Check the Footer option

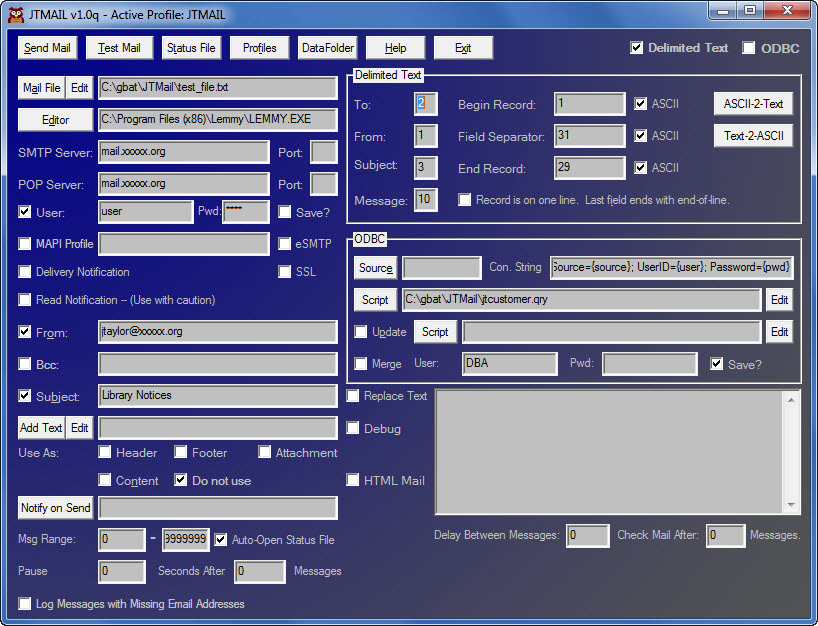[181, 452]
